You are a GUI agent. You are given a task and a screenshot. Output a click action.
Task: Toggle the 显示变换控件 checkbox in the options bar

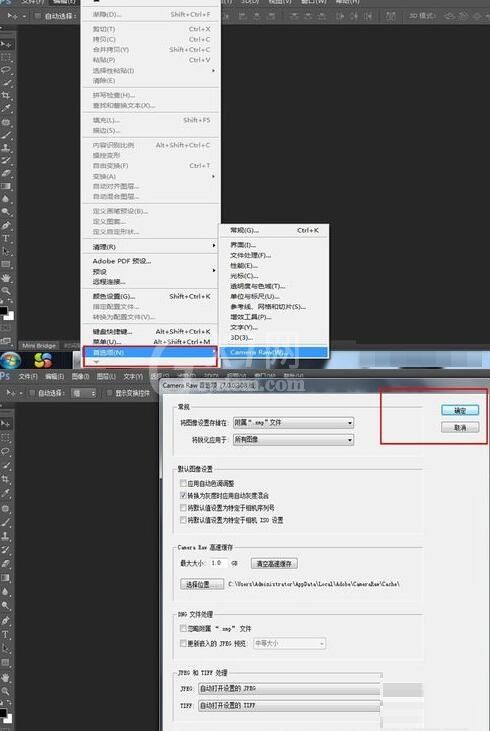pos(110,393)
